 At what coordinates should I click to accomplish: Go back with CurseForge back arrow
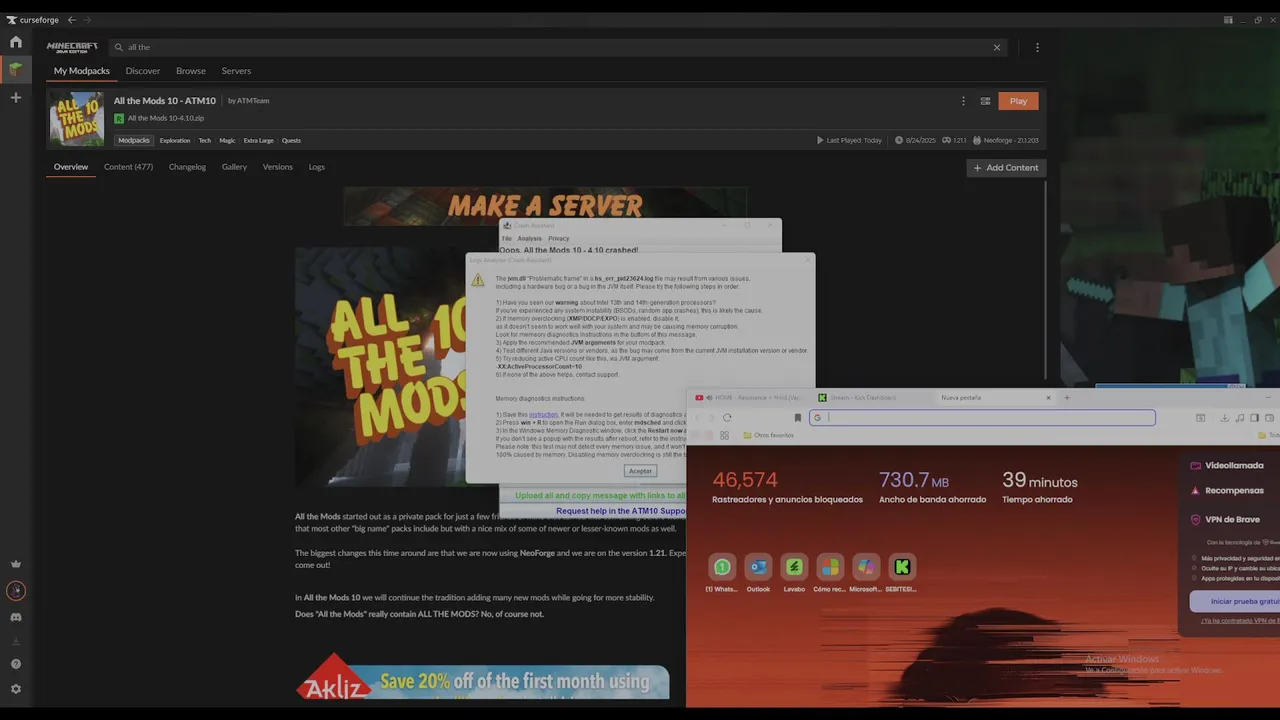71,20
